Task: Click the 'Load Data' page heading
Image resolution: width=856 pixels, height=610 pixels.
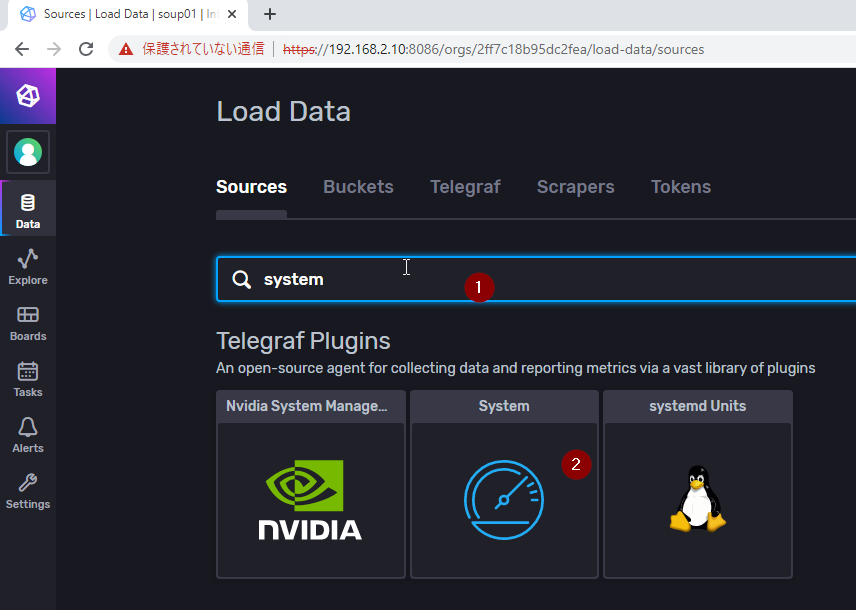Action: [x=283, y=111]
